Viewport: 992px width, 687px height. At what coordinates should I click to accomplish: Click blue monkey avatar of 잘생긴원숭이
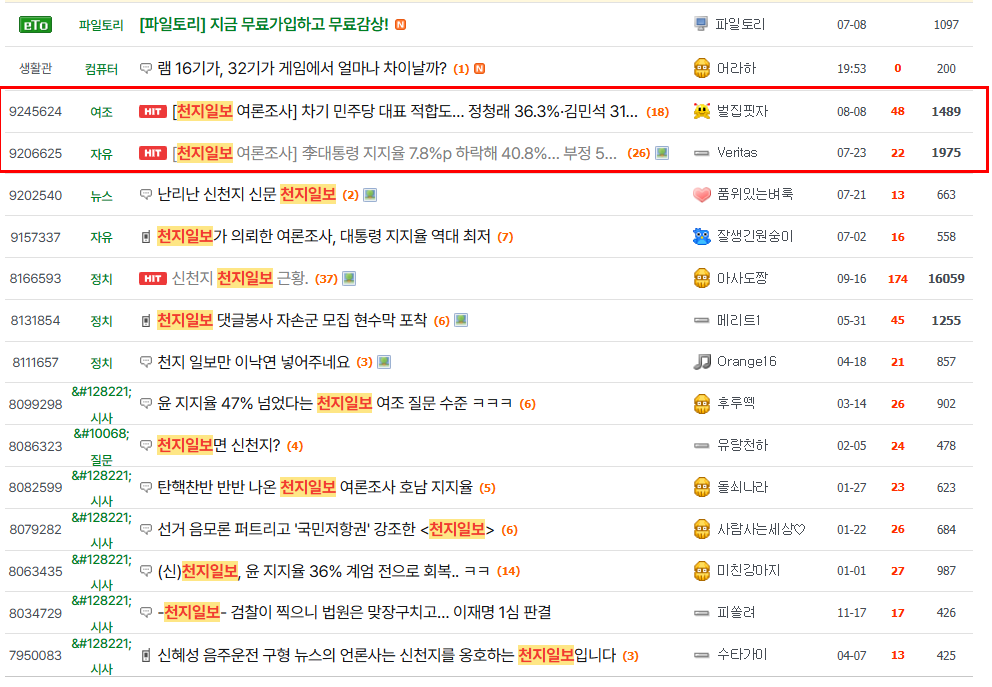702,237
